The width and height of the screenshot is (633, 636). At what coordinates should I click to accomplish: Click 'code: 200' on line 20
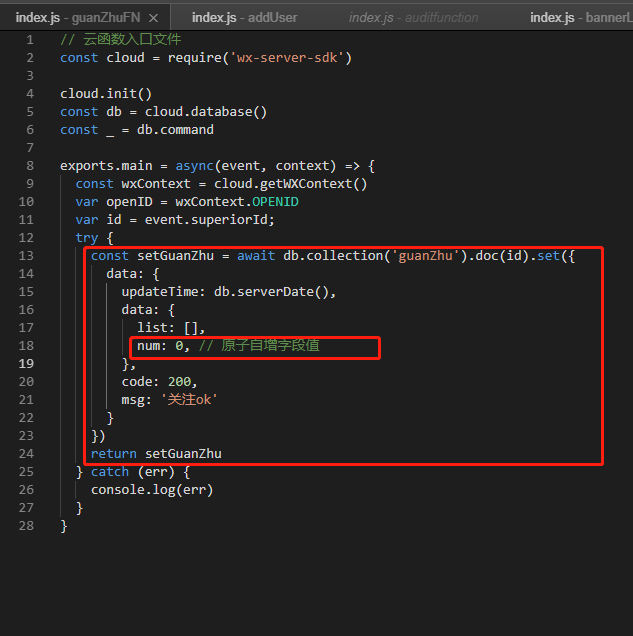click(x=156, y=382)
